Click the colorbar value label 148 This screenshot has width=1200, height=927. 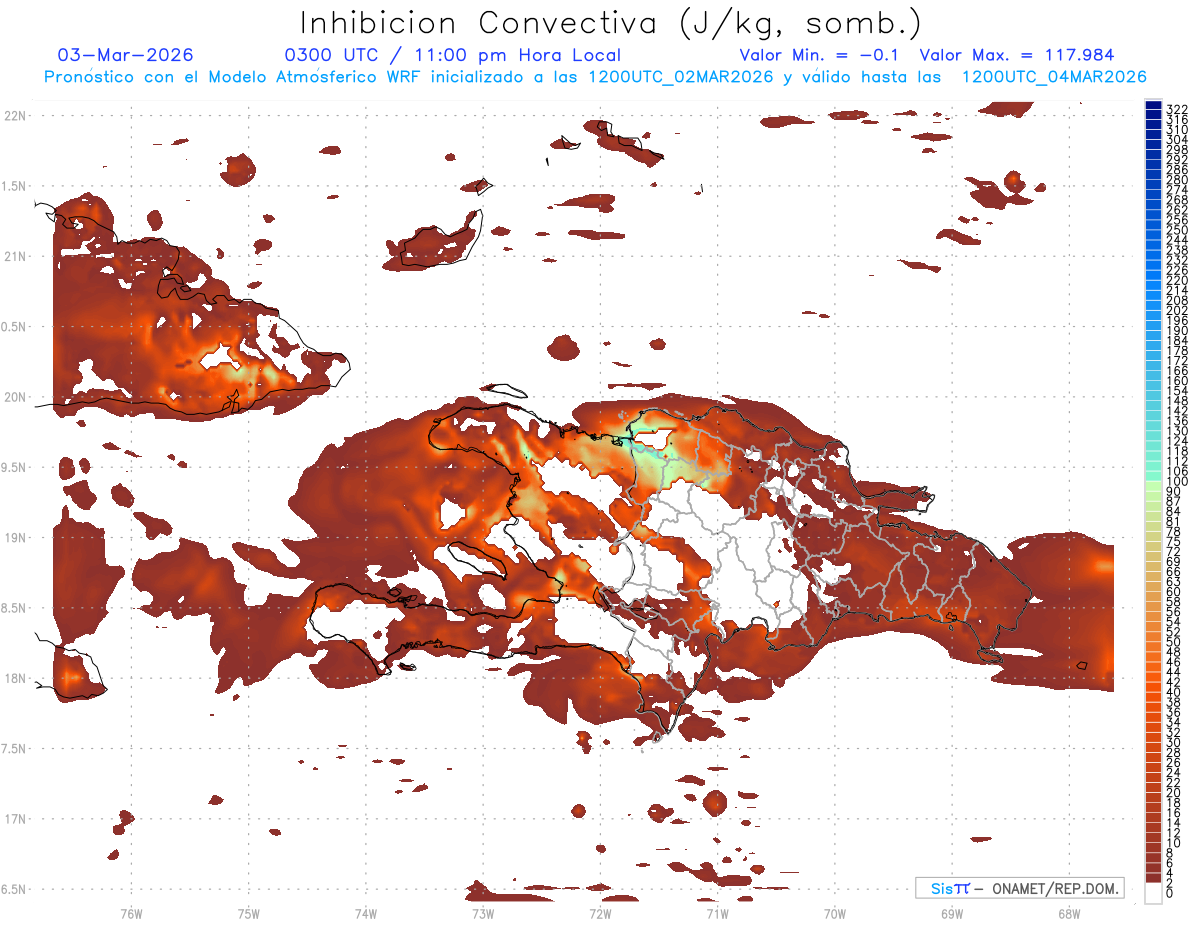[x=1176, y=401]
